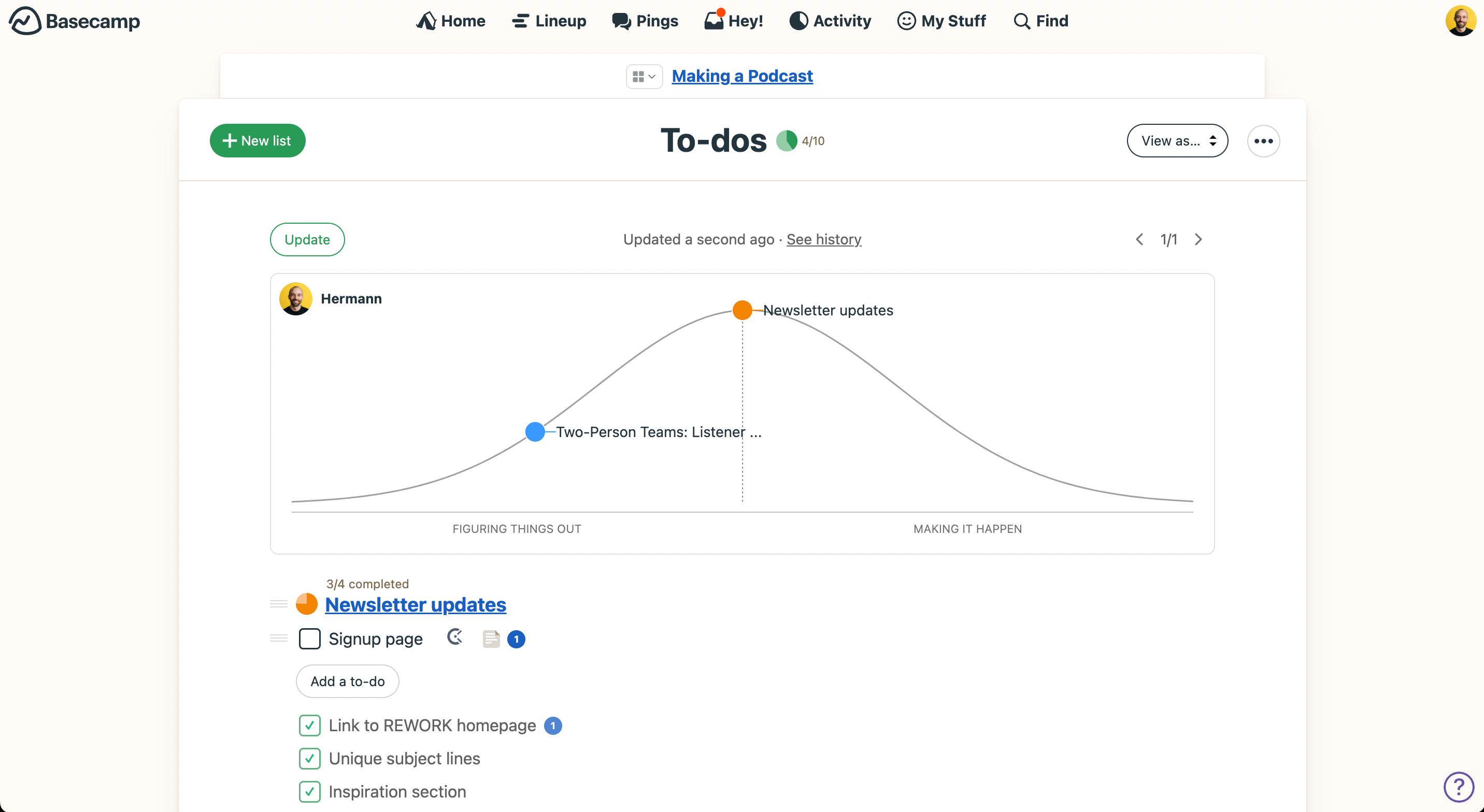Select the blue Two-Person Teams hill dot
This screenshot has height=812, width=1484.
[x=535, y=431]
